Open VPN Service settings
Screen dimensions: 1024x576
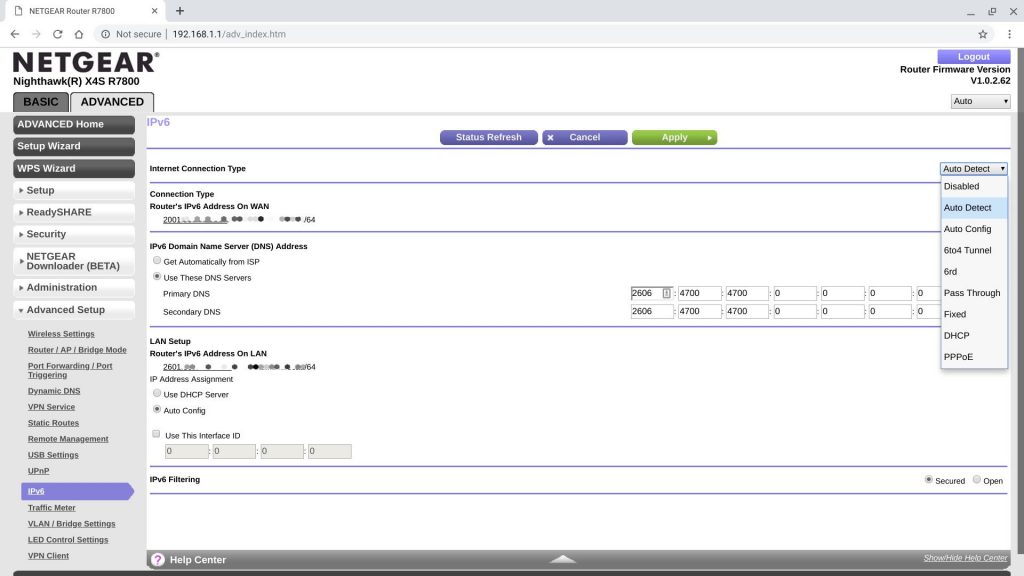51,407
